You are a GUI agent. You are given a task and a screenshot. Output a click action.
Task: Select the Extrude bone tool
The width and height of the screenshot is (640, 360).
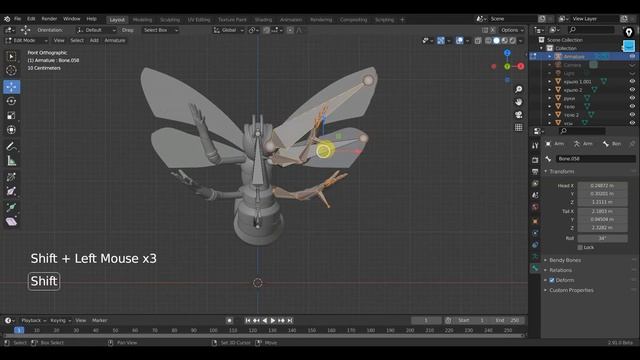[x=11, y=207]
